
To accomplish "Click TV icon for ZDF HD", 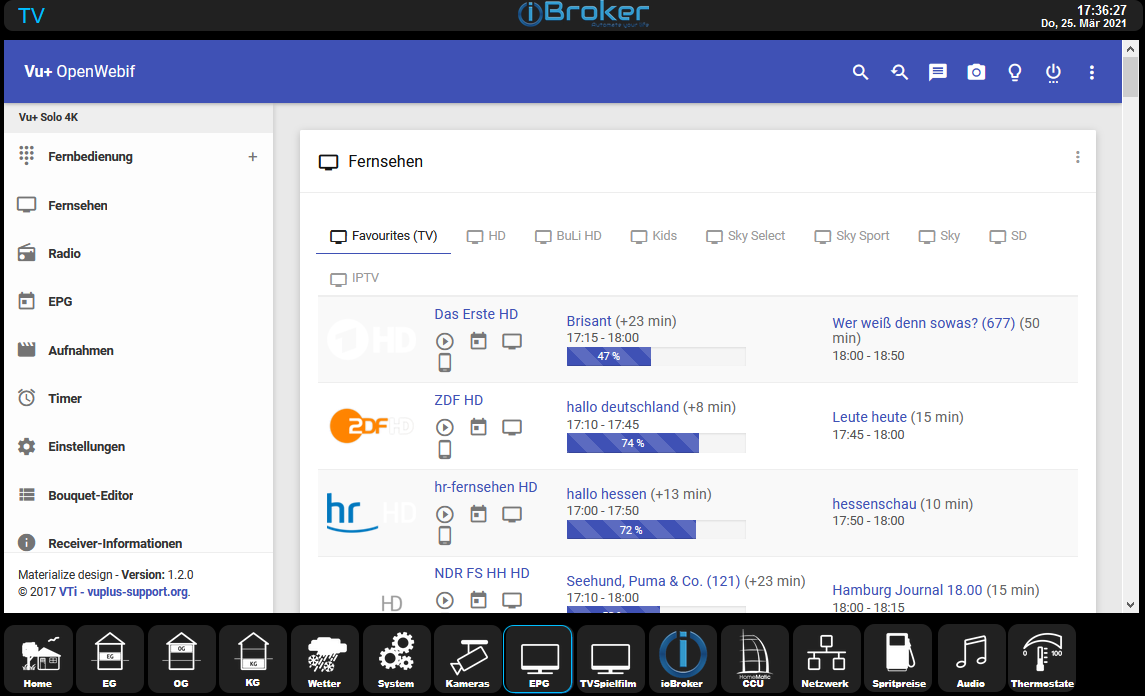I will (x=512, y=427).
